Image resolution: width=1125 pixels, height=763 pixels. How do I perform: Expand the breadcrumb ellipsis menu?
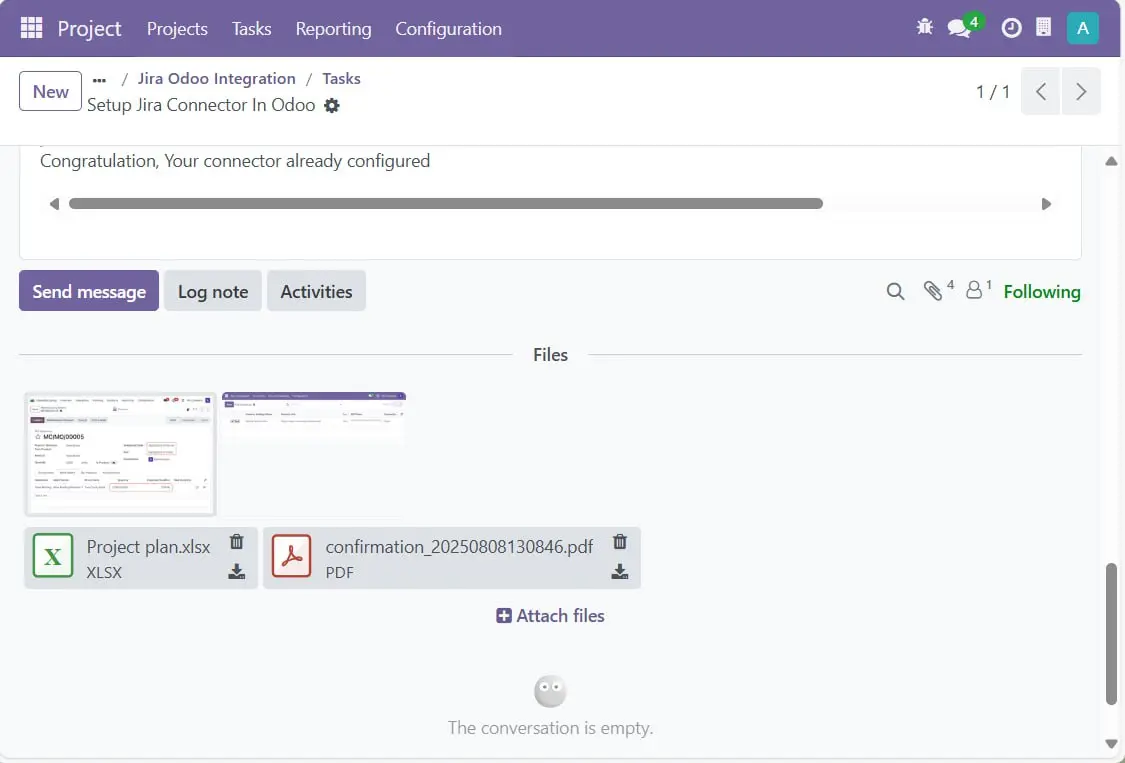[x=99, y=79]
